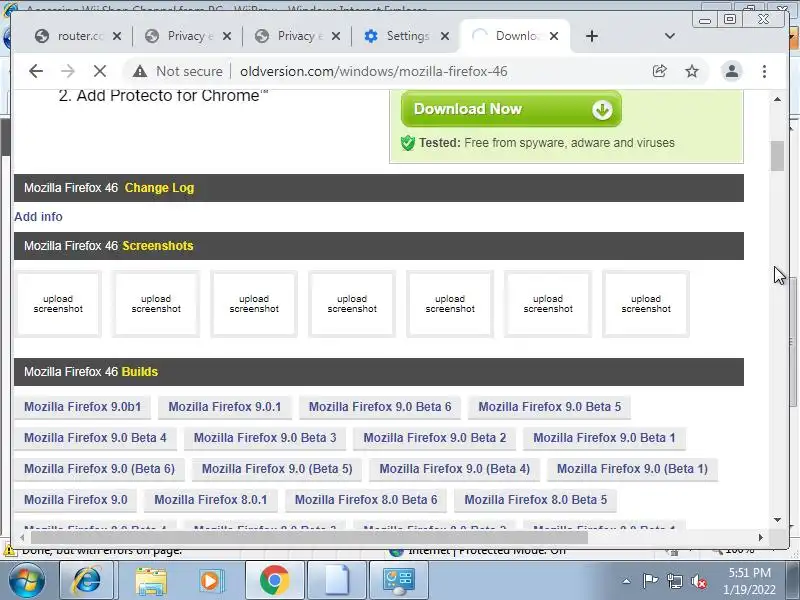Click horizontal scroll left arrow
800x600 pixels.
[22, 537]
